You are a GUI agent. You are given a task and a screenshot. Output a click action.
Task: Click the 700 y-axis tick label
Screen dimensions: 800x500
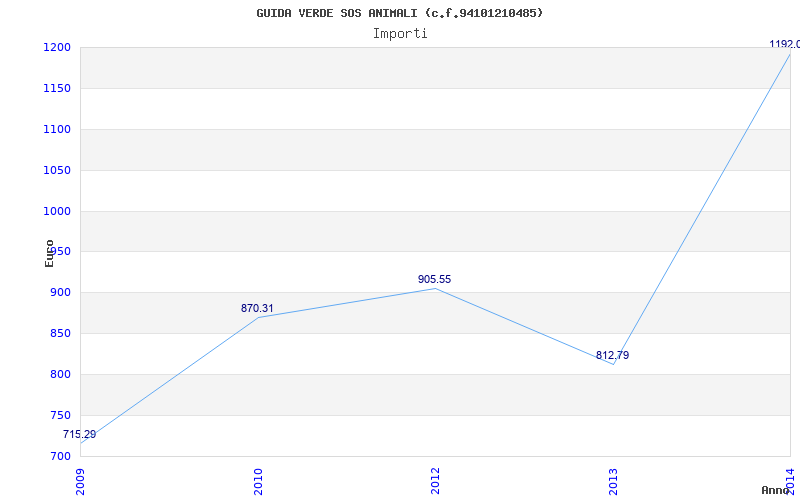pyautogui.click(x=60, y=456)
